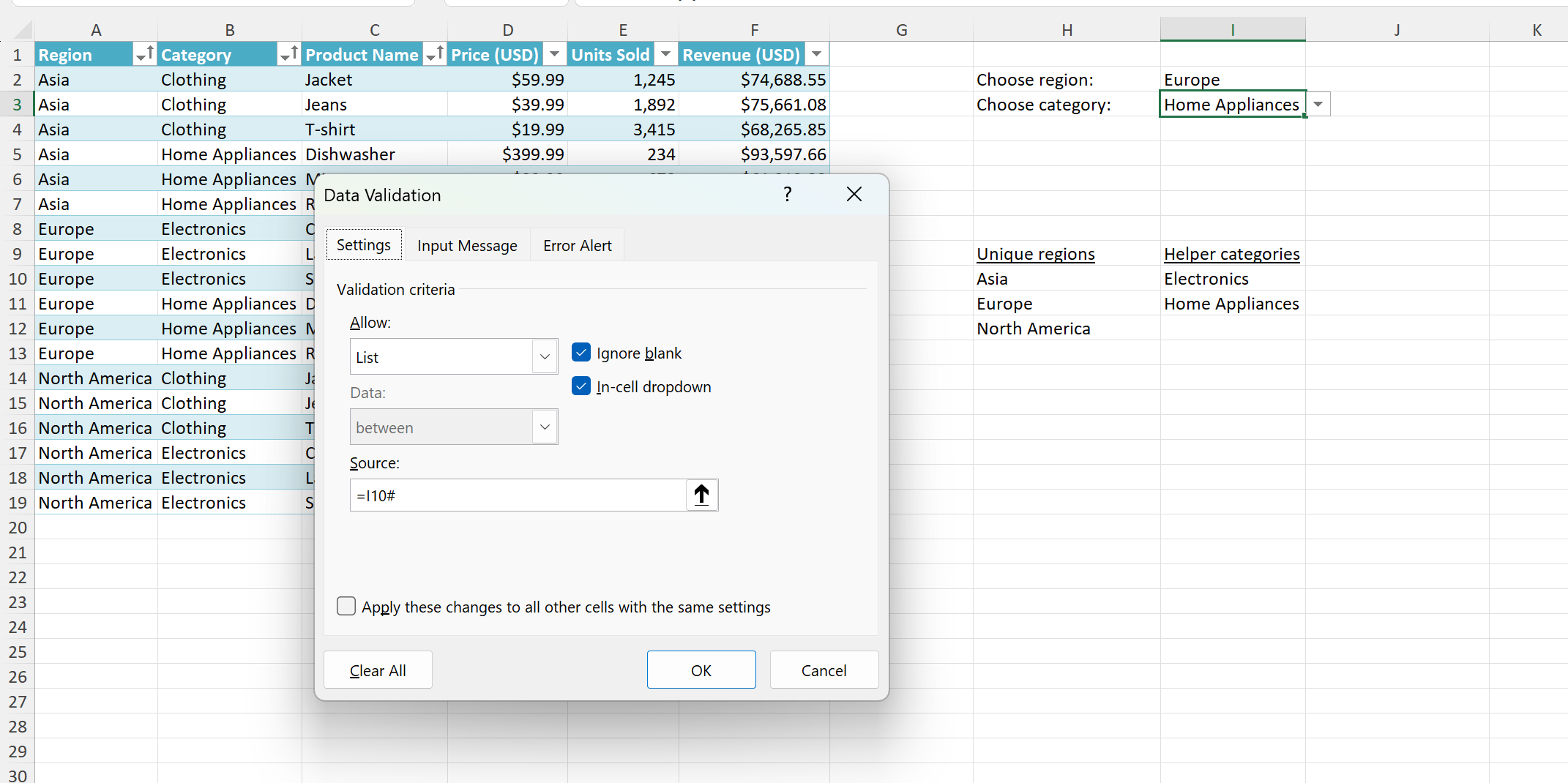1568x783 pixels.
Task: Switch to the Input Message tab
Action: pos(467,246)
